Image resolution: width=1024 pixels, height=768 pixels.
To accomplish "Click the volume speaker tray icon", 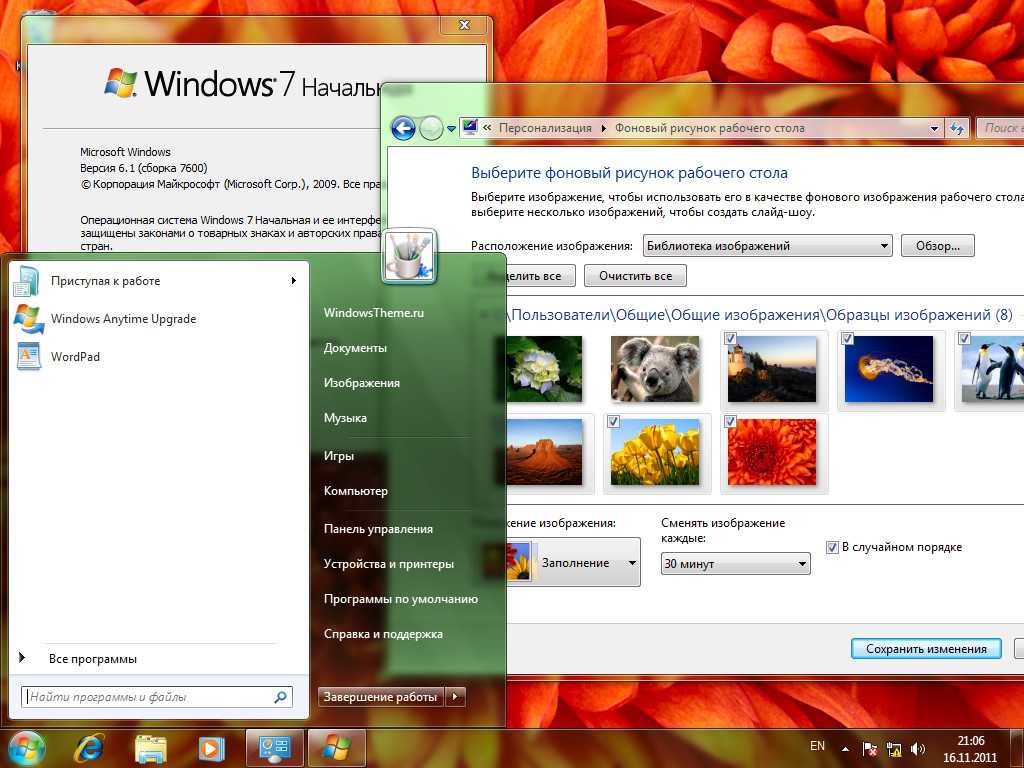I will (x=918, y=748).
